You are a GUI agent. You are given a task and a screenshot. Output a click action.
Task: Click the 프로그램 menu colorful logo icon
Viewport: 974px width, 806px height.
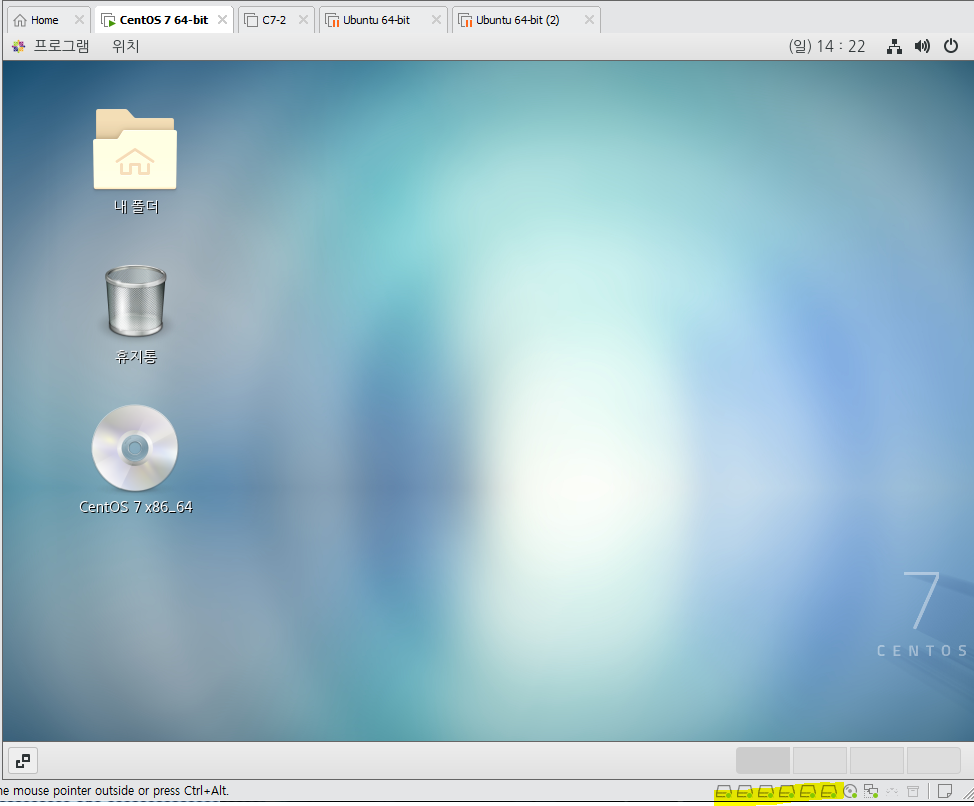19,46
